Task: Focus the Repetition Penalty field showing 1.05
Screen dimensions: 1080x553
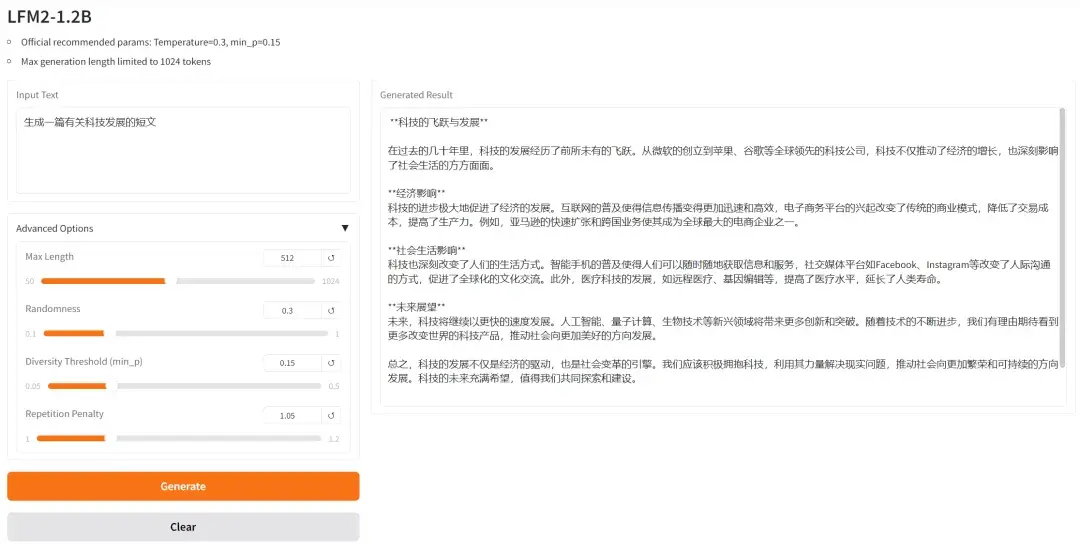Action: pyautogui.click(x=292, y=415)
